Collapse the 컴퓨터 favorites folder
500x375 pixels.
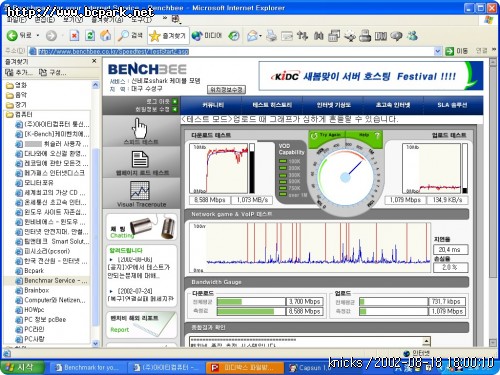click(19, 114)
